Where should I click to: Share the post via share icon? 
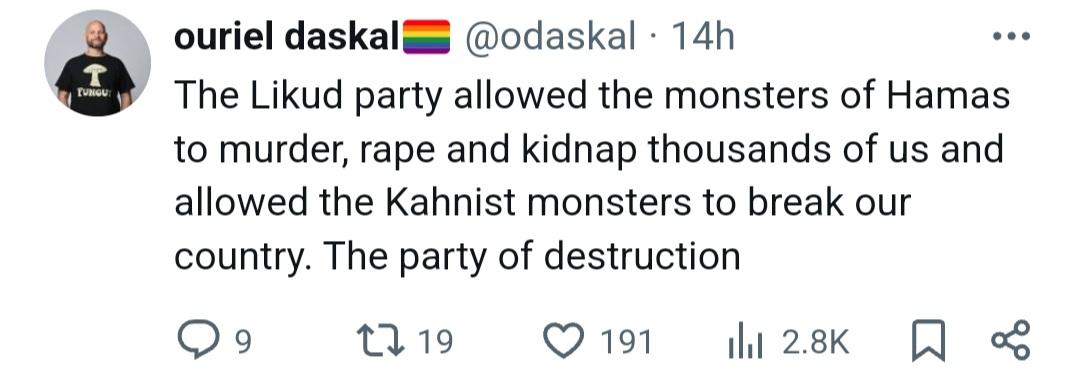(x=1010, y=340)
